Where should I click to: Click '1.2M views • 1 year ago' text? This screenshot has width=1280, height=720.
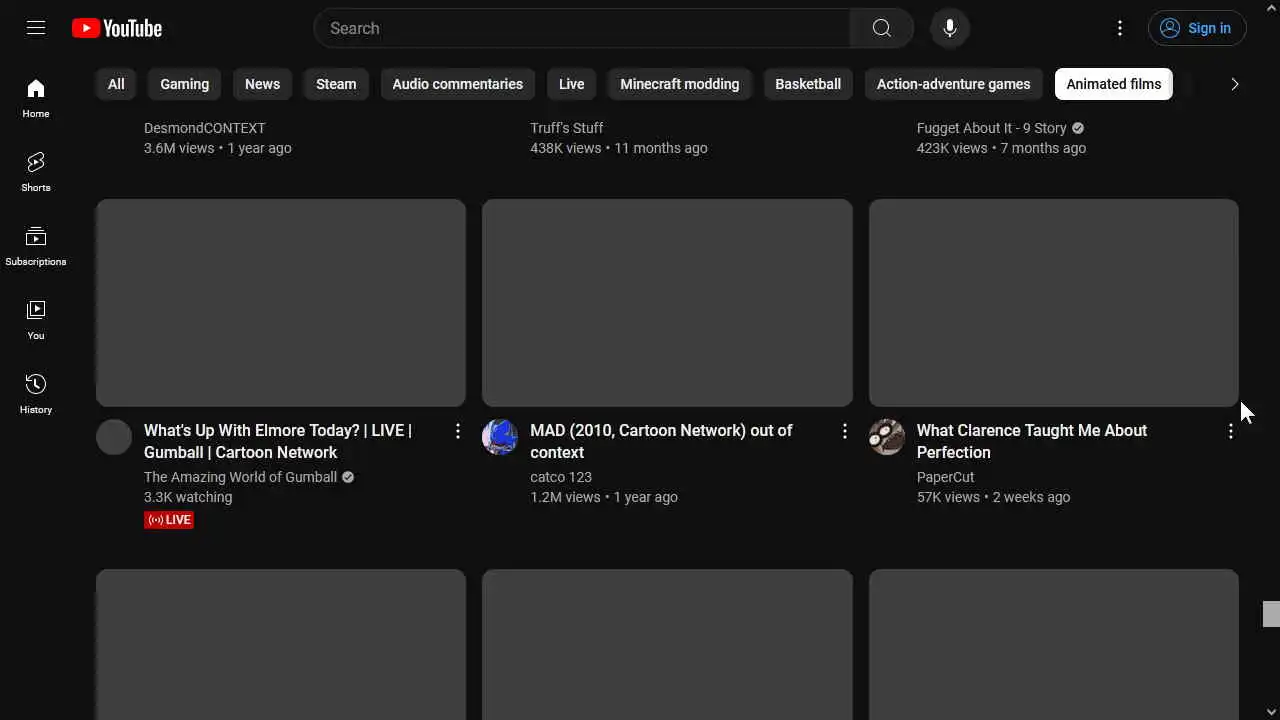coord(604,497)
